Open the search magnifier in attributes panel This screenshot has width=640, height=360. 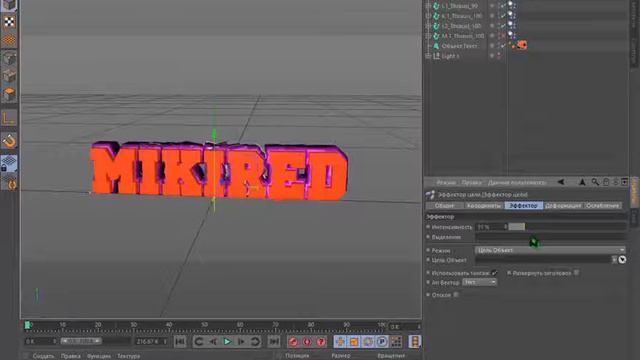pyautogui.click(x=595, y=182)
